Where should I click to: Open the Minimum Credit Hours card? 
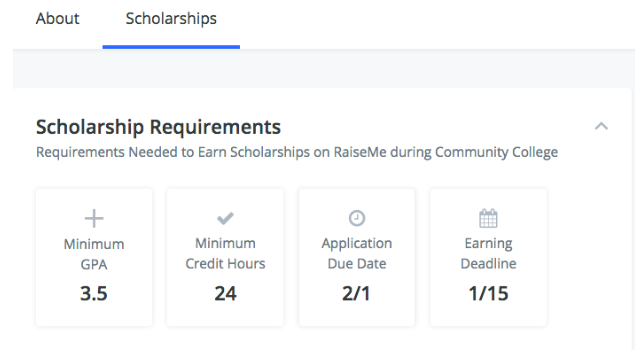click(x=225, y=257)
